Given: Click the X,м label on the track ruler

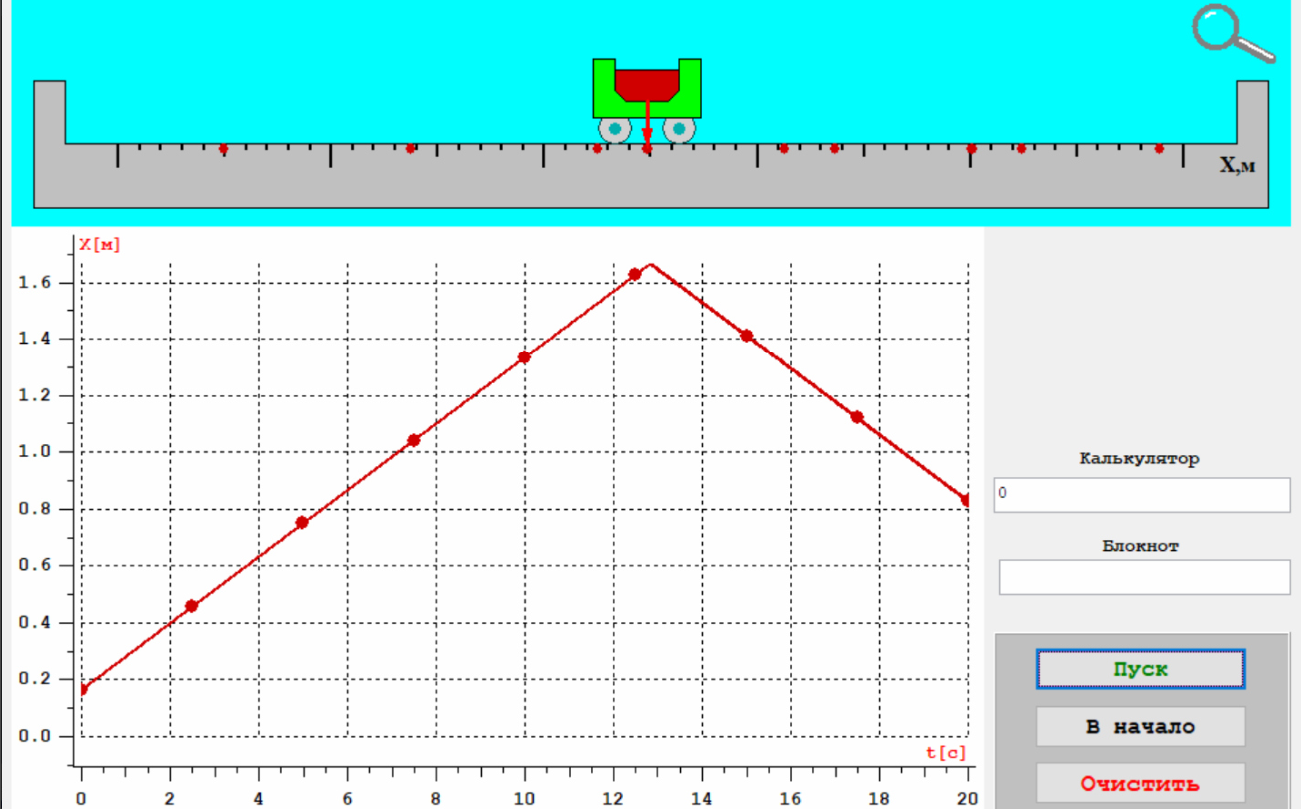Looking at the screenshot, I should click(x=1237, y=166).
